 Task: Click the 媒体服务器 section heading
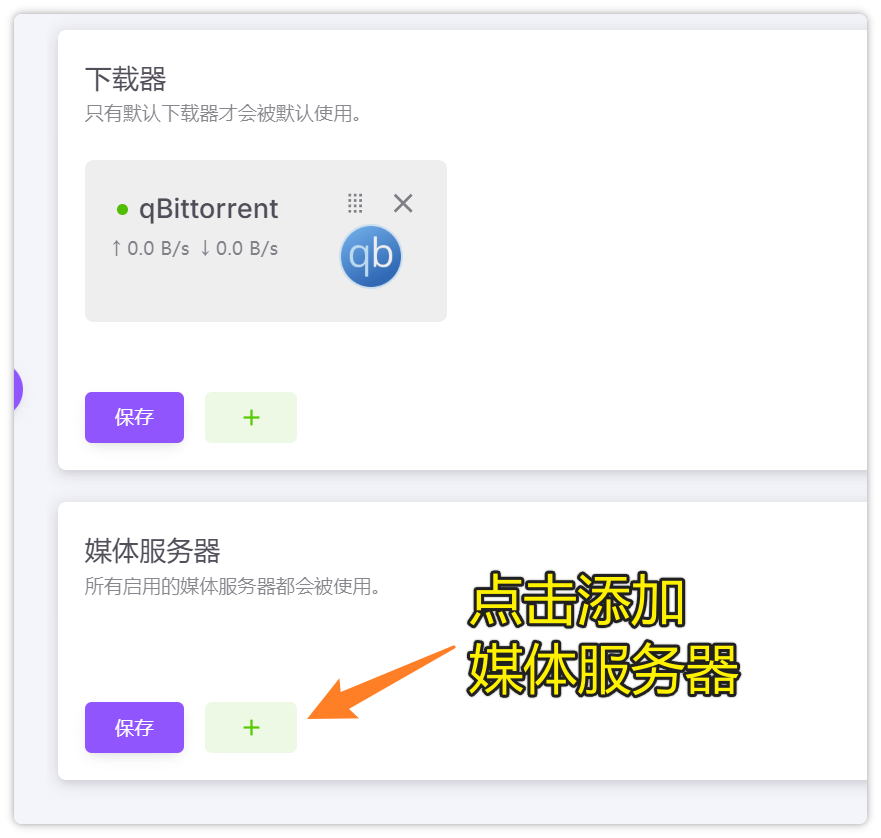coord(152,551)
